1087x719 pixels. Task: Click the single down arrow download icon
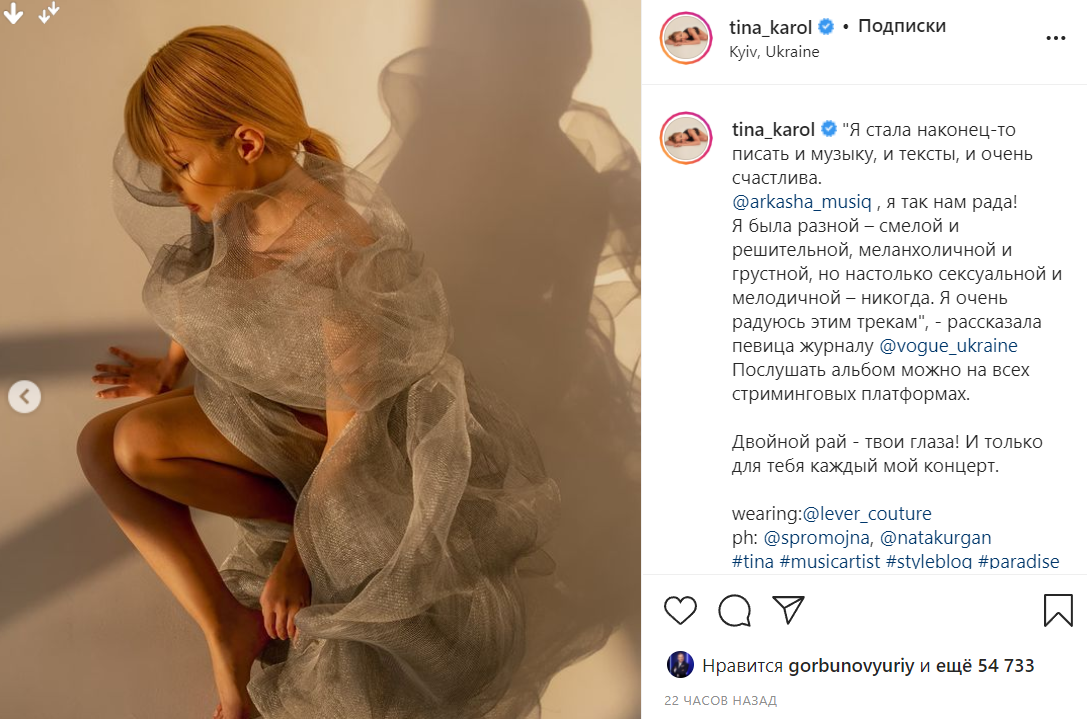14,12
